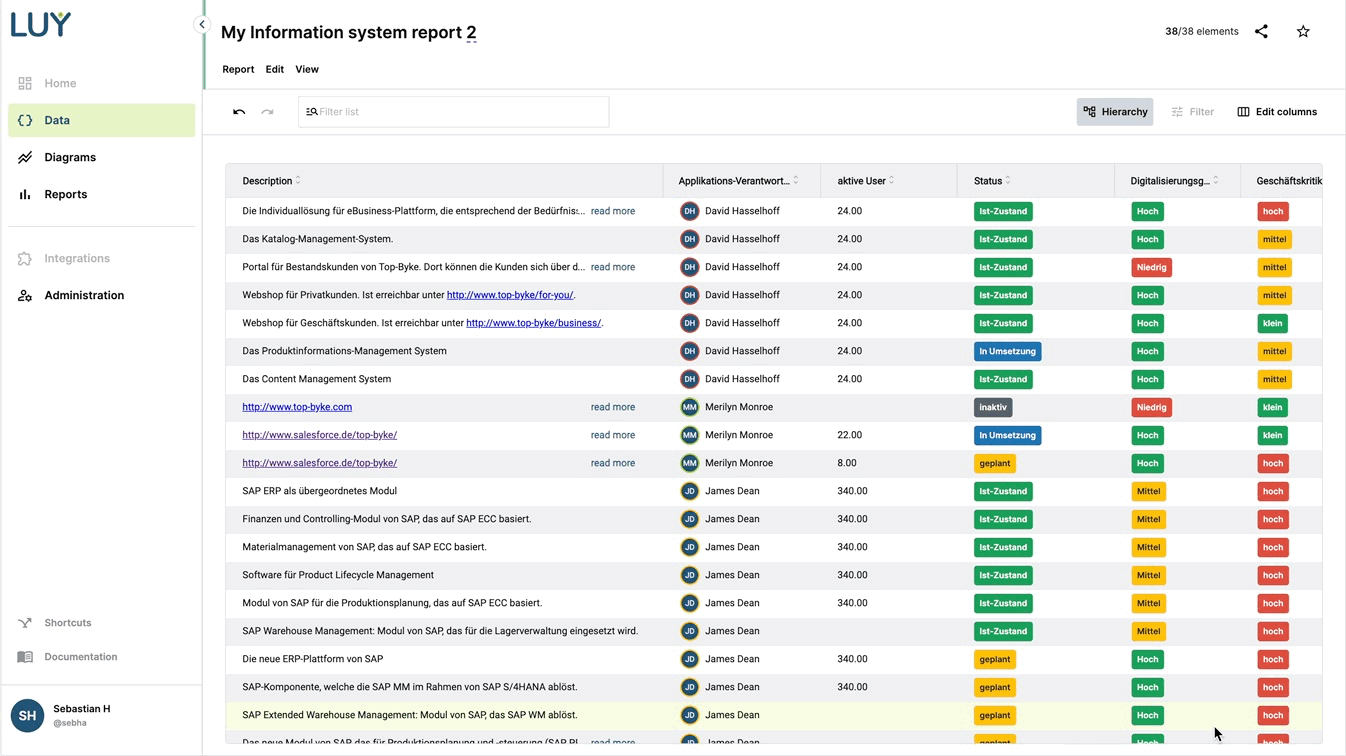Open the View menu
Screen dimensions: 1346x756
pos(306,69)
